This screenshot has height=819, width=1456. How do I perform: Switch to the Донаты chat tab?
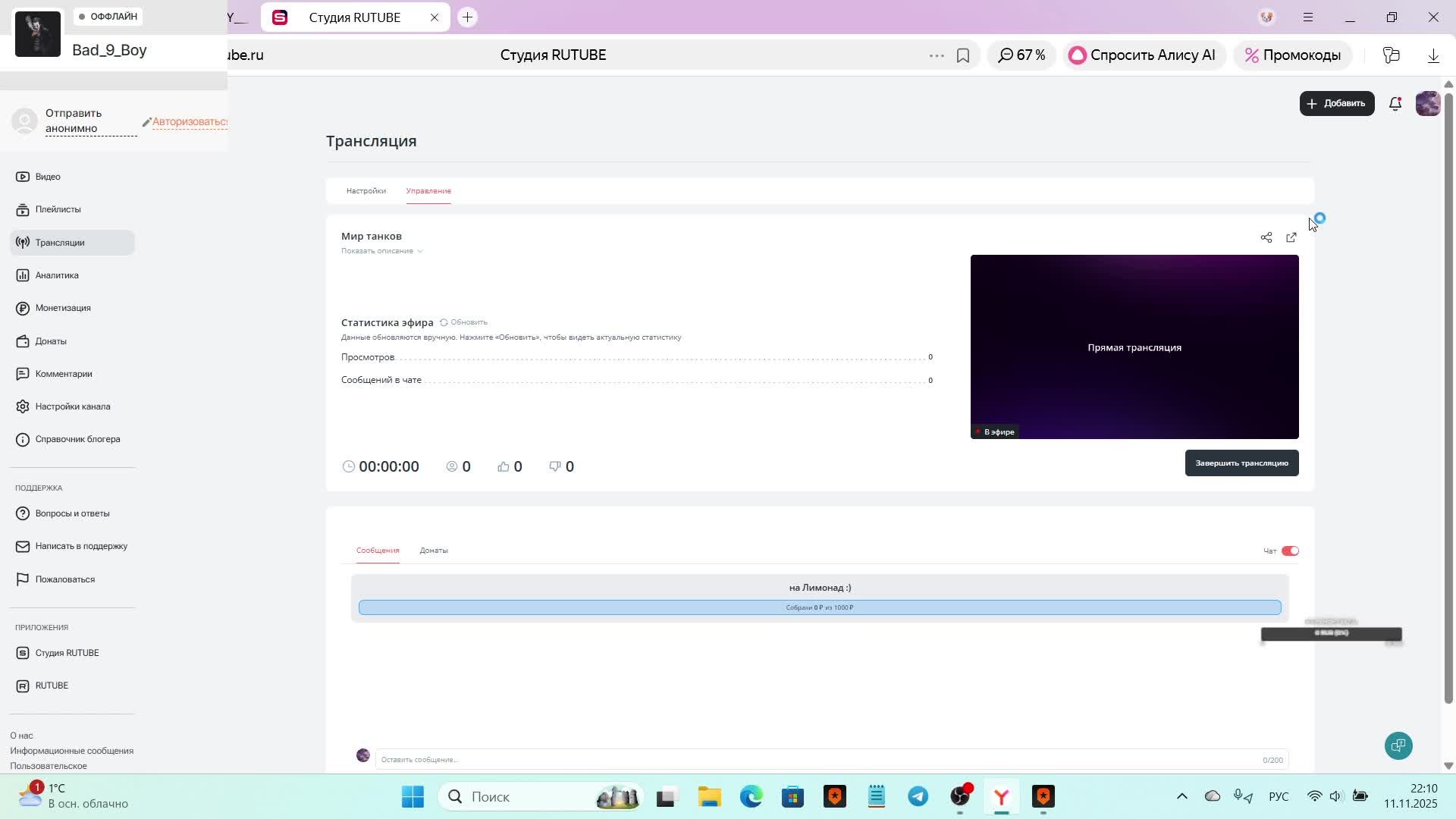(433, 551)
